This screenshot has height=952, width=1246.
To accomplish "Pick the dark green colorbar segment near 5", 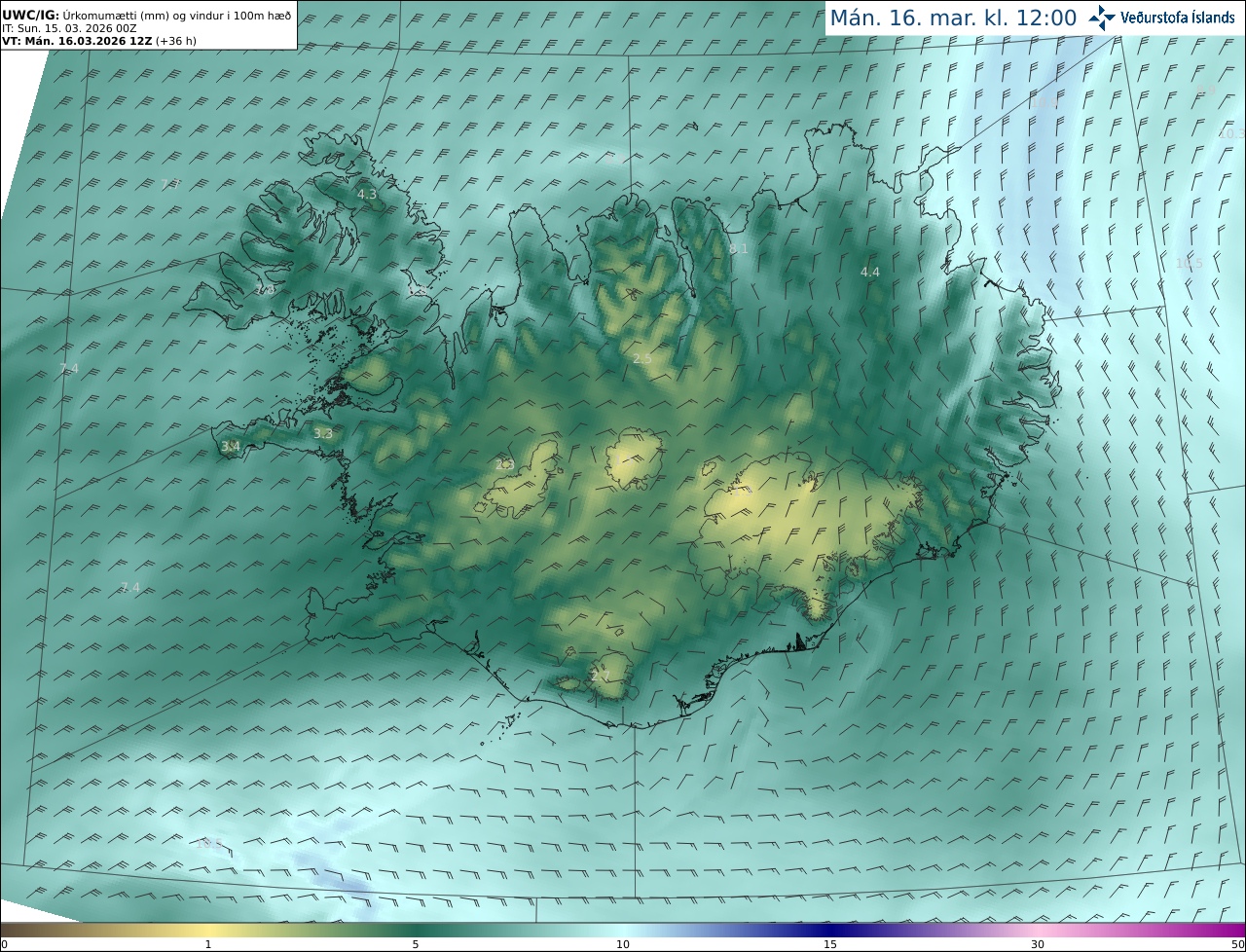I will point(416,930).
